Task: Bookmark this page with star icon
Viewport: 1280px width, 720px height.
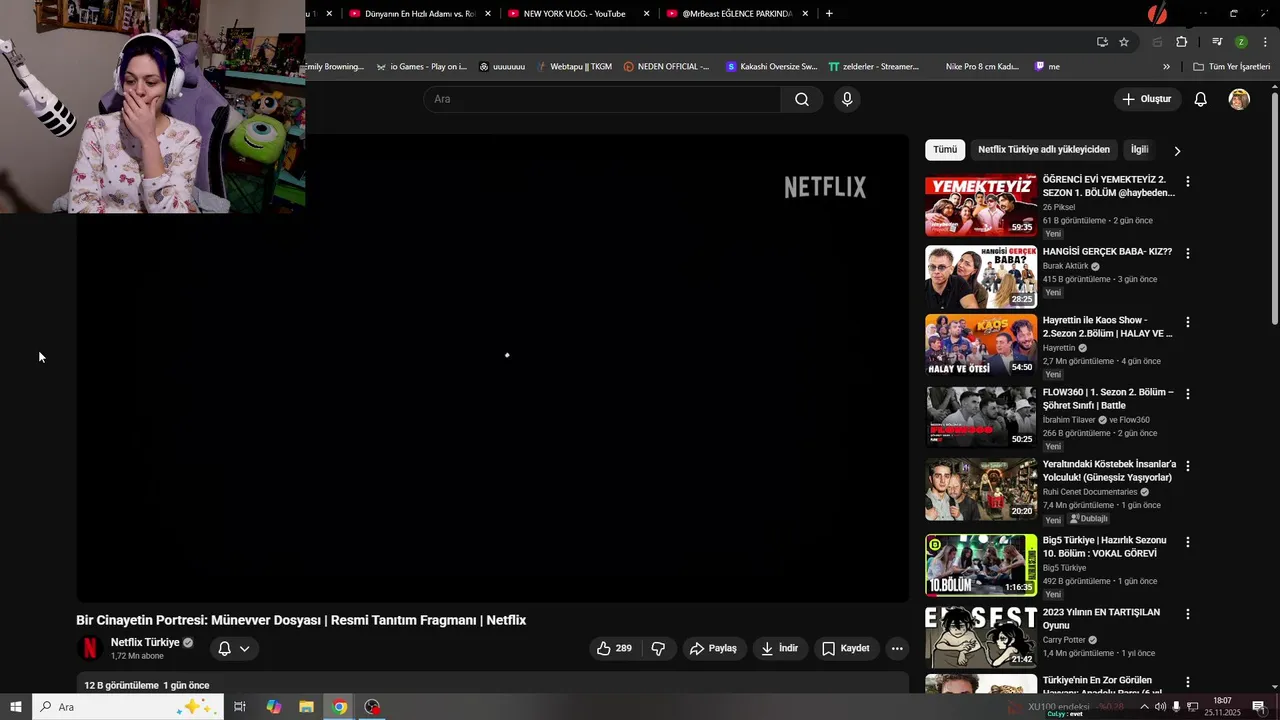Action: pos(1124,42)
